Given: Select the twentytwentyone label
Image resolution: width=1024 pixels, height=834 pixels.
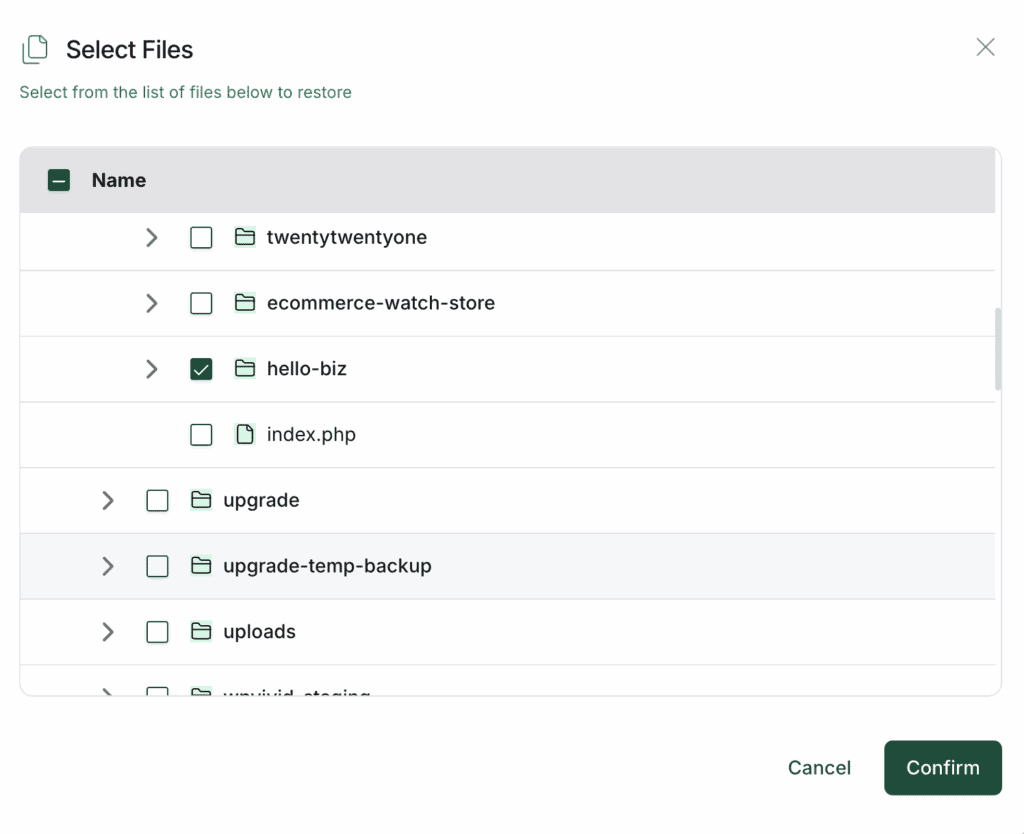Looking at the screenshot, I should tap(347, 237).
